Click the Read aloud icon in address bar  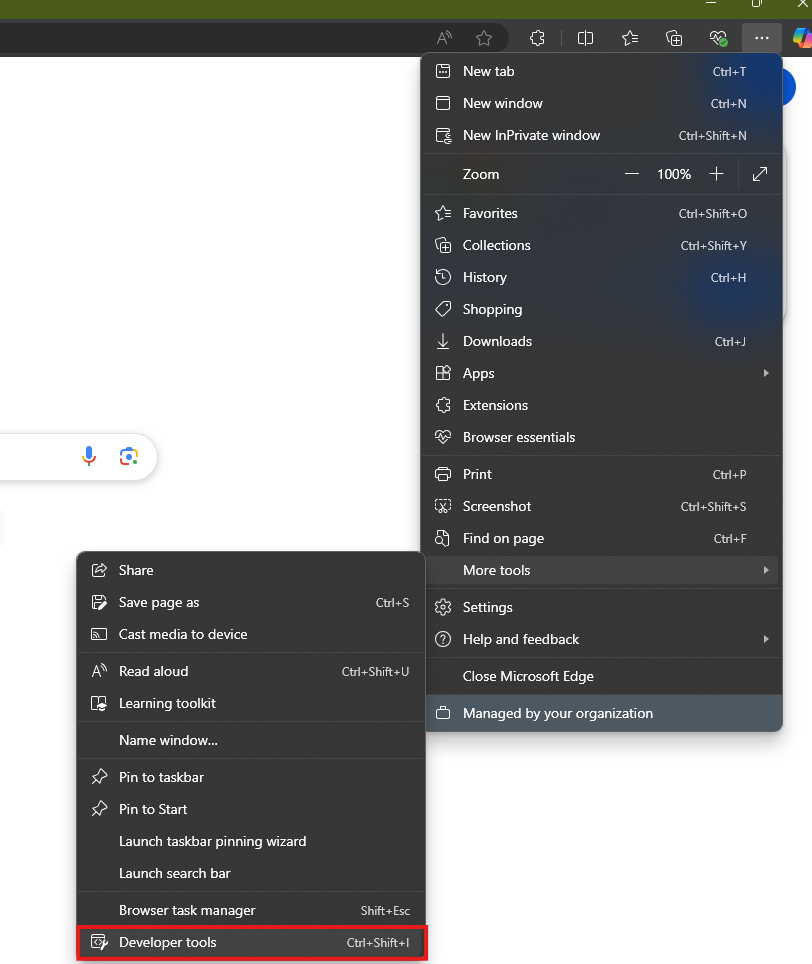coord(445,38)
